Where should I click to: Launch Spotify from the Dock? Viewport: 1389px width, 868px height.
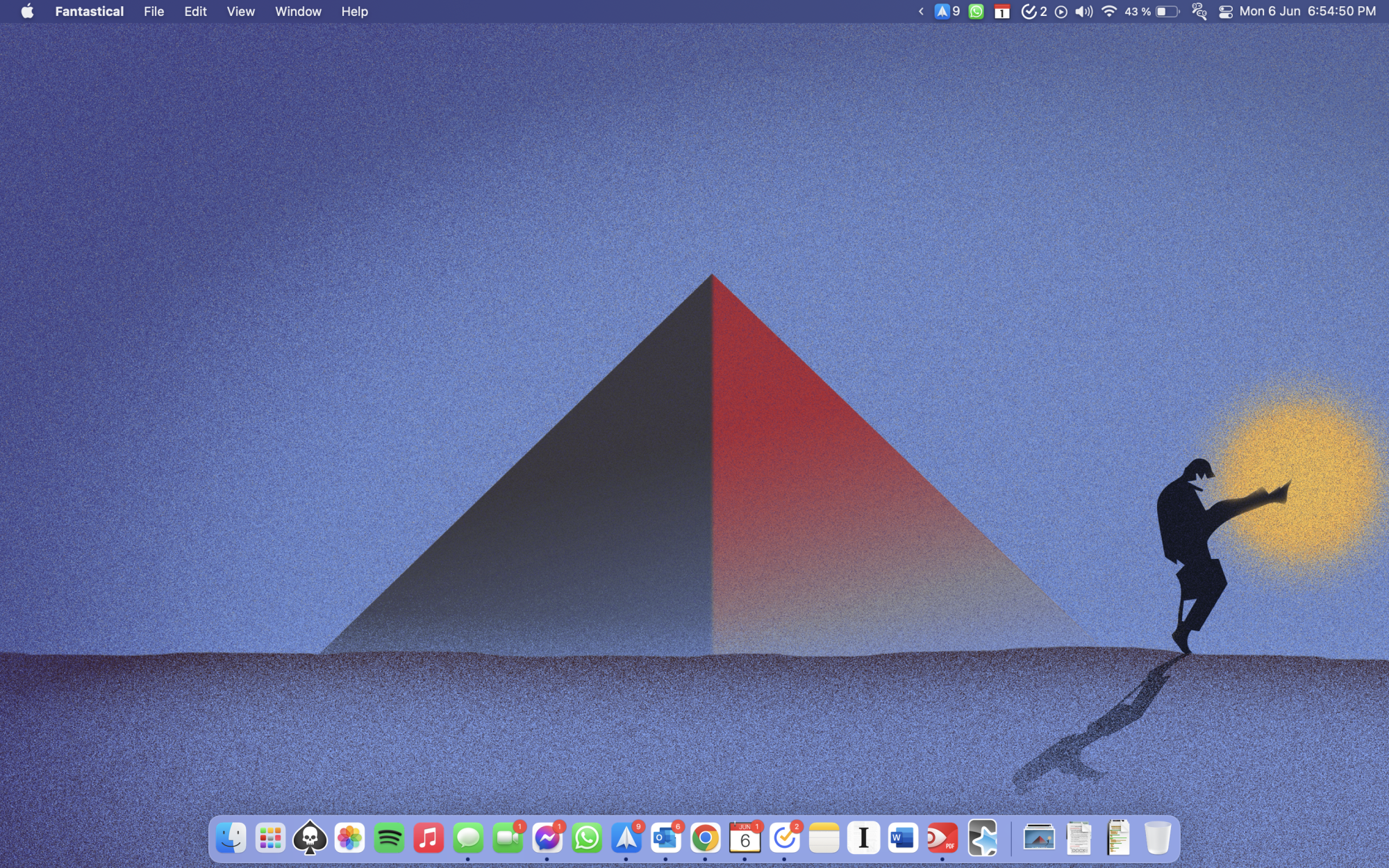click(389, 838)
